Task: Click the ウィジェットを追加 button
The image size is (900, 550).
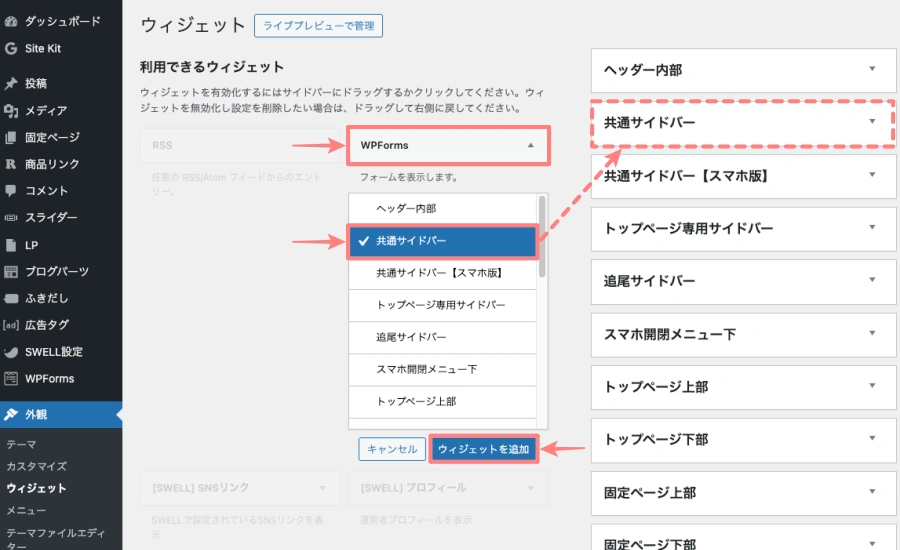Action: pyautogui.click(x=484, y=449)
